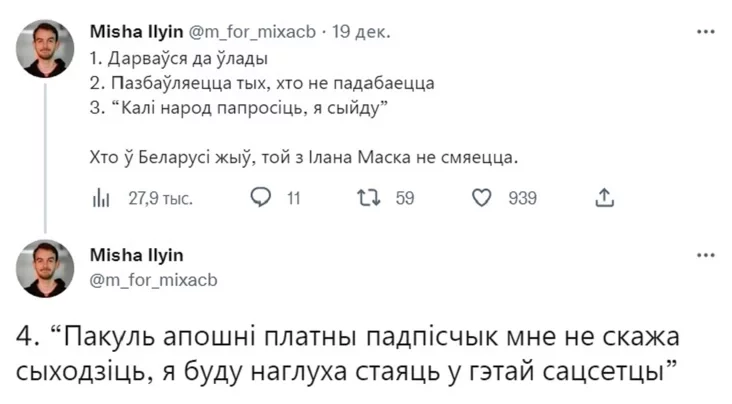This screenshot has height=404, width=732.
Task: Open Misha Ilyin name in the first tweet
Action: (x=136, y=31)
